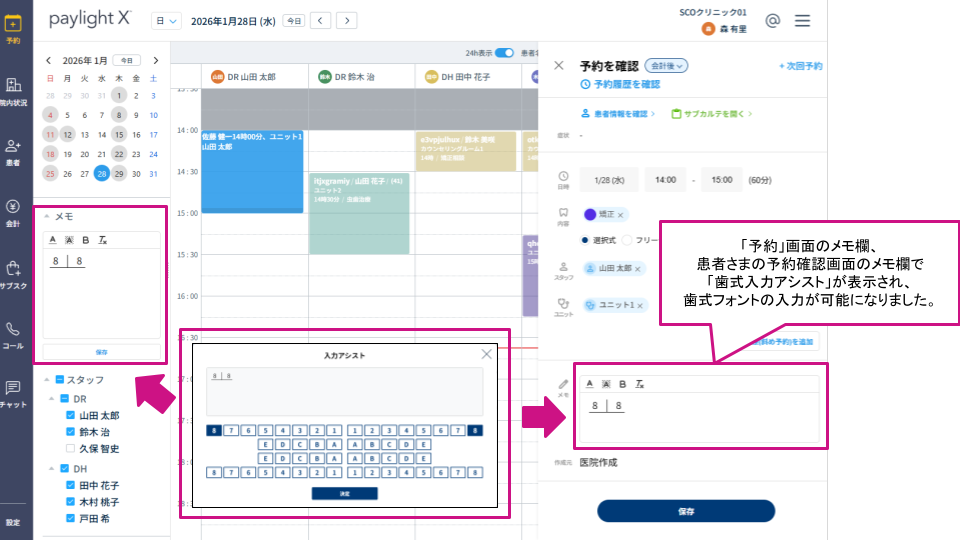Go to next day arrow in header

[x=347, y=21]
